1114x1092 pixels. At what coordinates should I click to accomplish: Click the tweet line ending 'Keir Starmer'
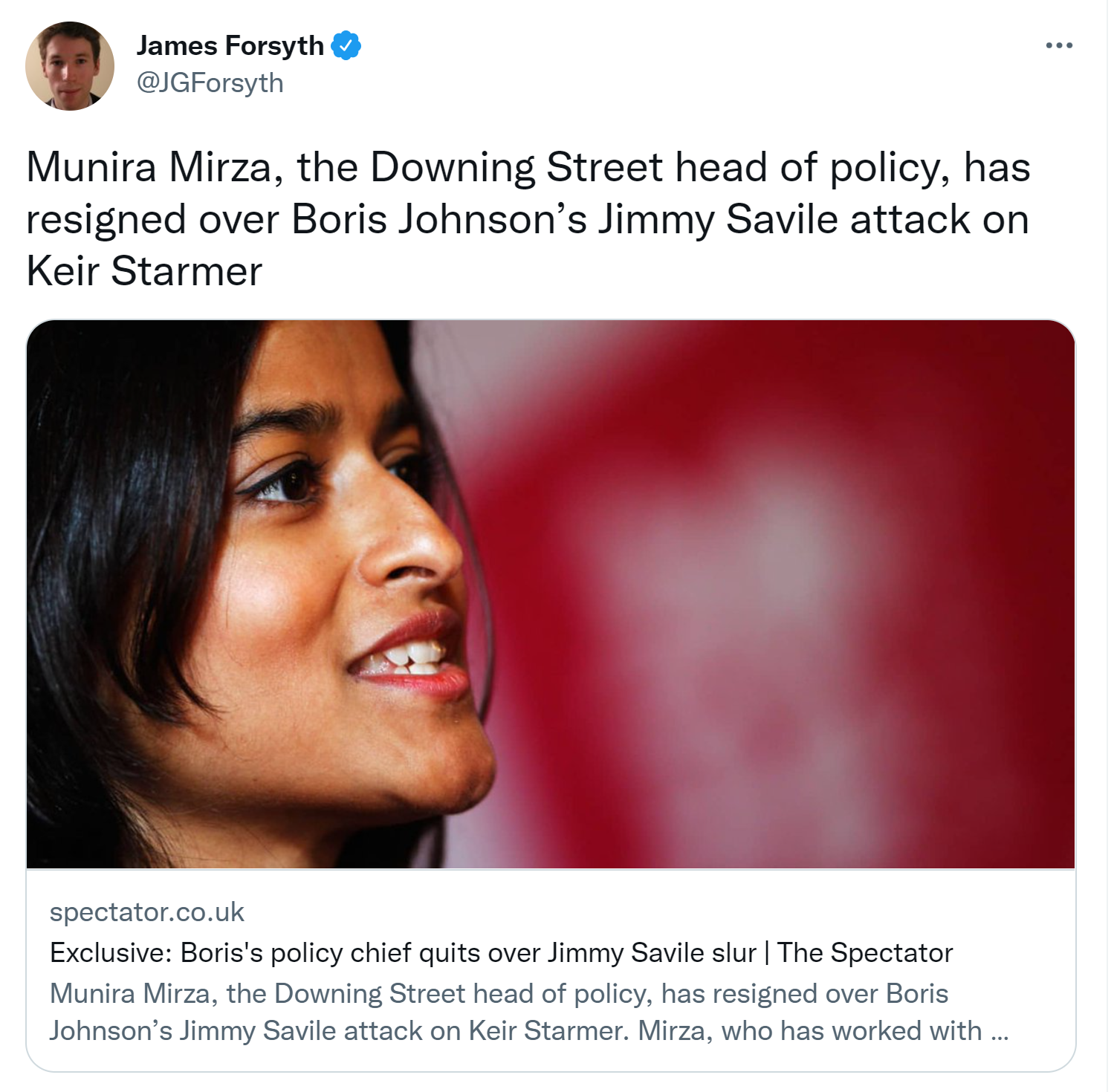click(144, 270)
